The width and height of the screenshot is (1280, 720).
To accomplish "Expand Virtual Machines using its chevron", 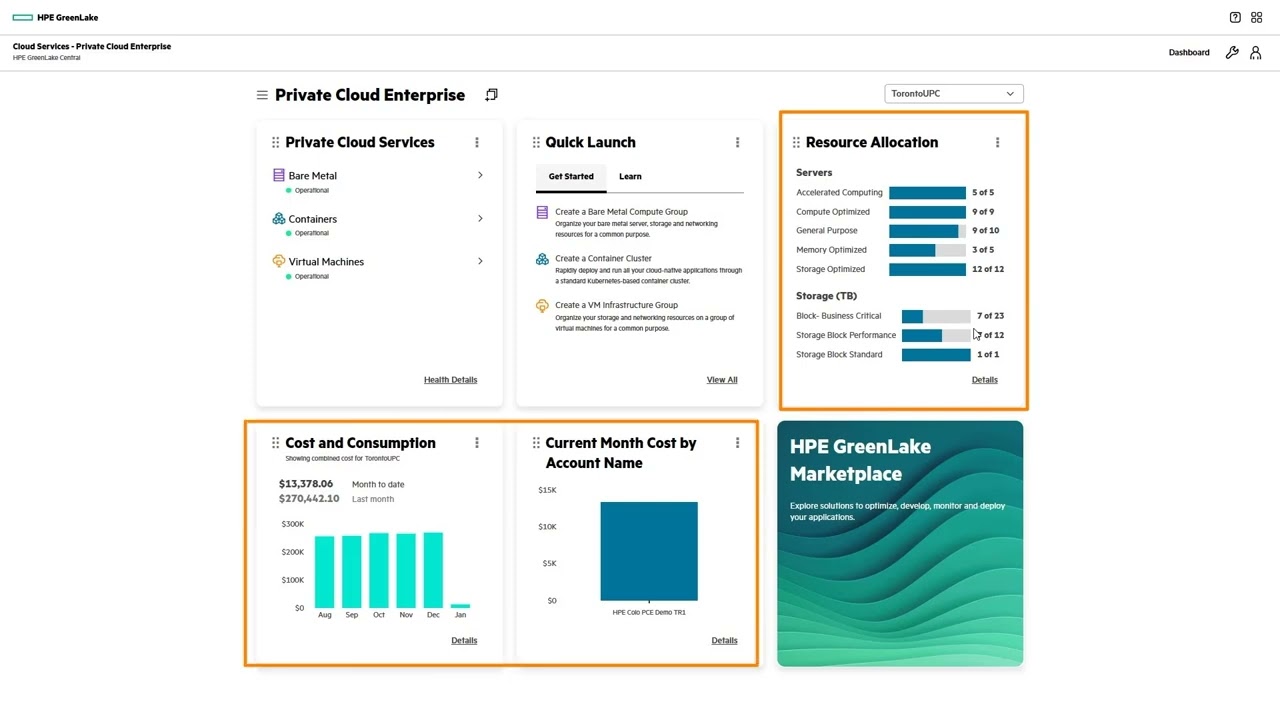I will 480,261.
